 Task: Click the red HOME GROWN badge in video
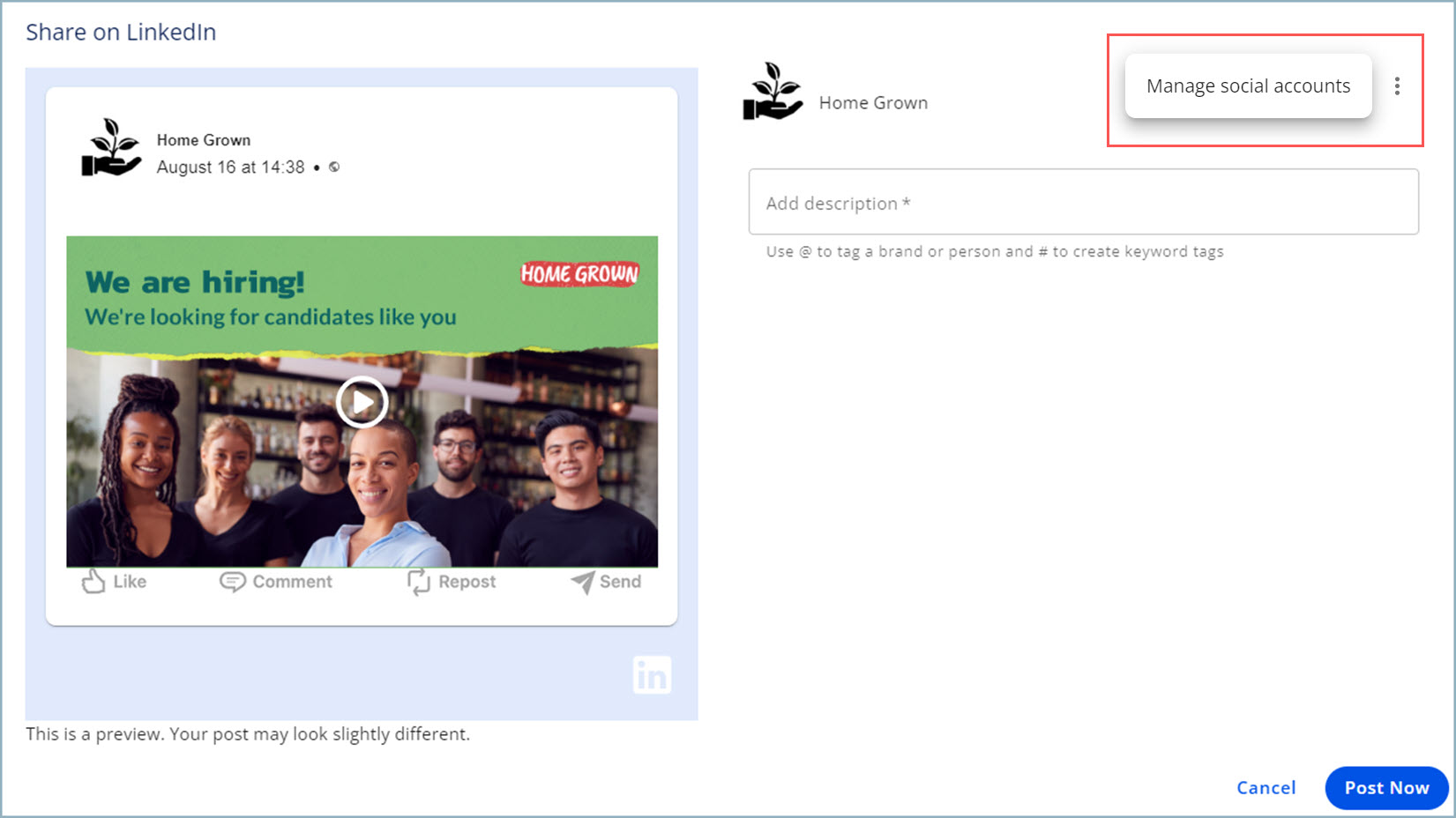click(579, 274)
